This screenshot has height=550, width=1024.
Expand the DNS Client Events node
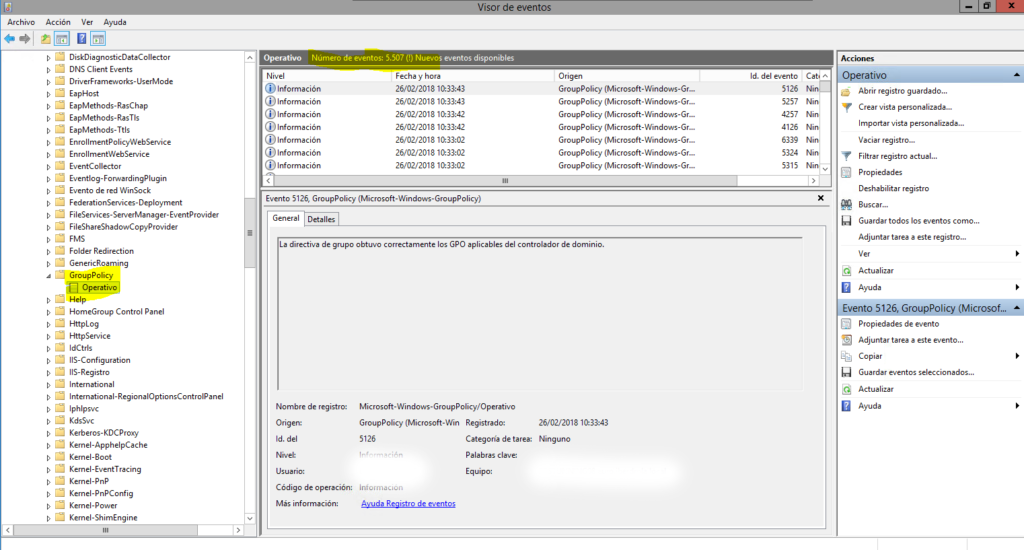[x=48, y=69]
